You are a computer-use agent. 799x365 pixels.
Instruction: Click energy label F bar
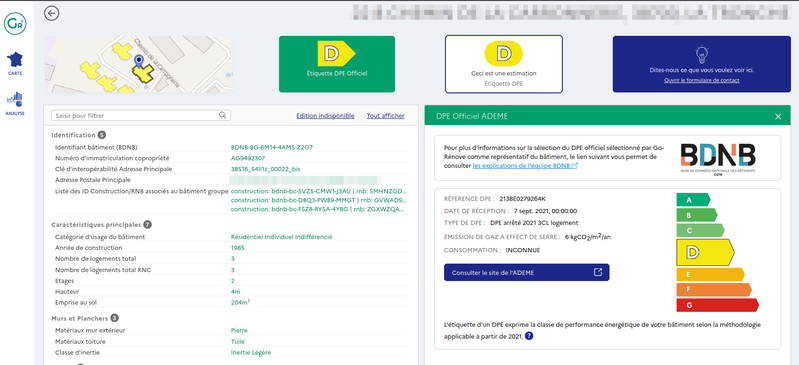714,290
